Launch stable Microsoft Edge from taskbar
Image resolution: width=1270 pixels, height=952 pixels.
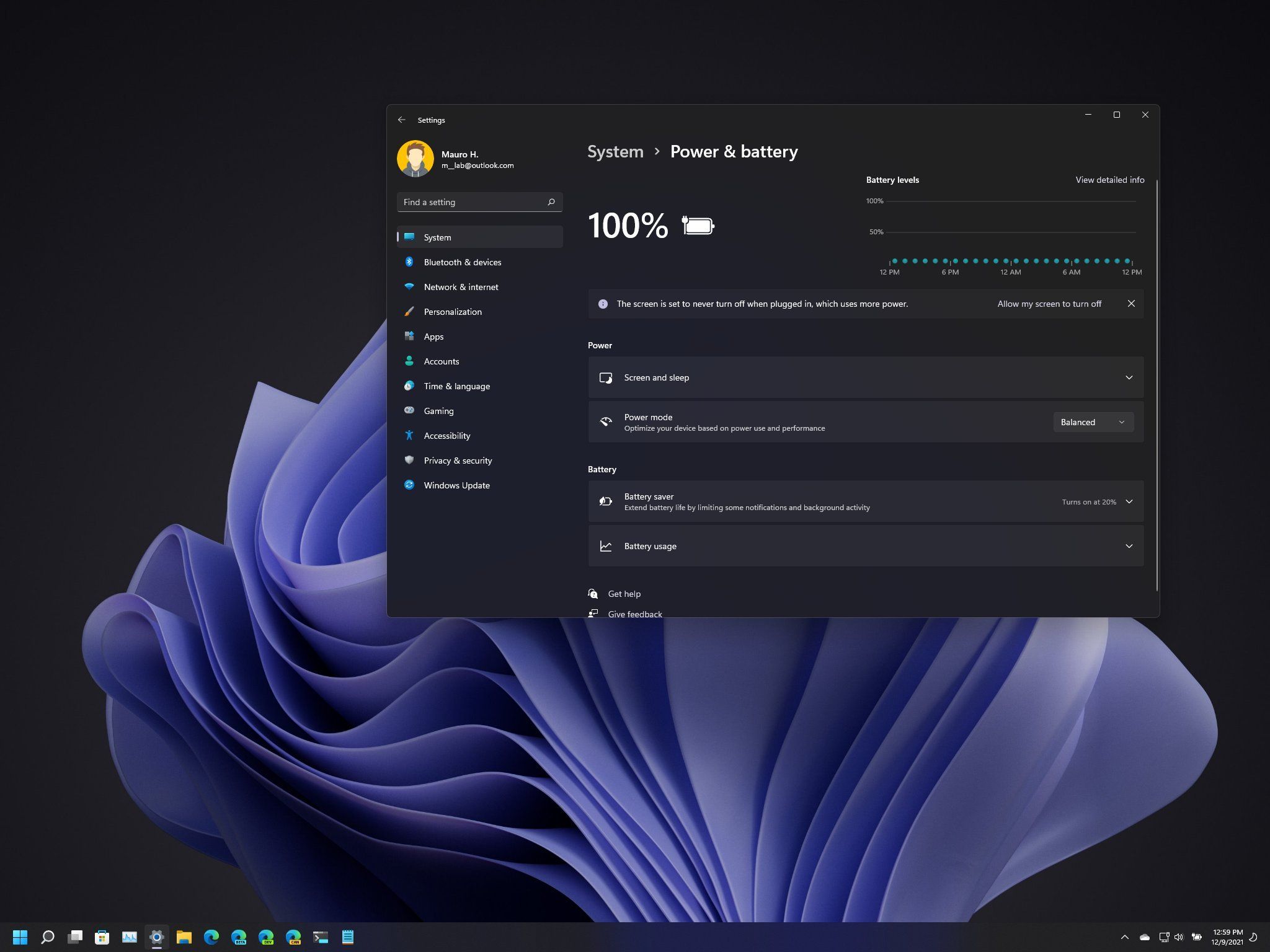(x=211, y=937)
